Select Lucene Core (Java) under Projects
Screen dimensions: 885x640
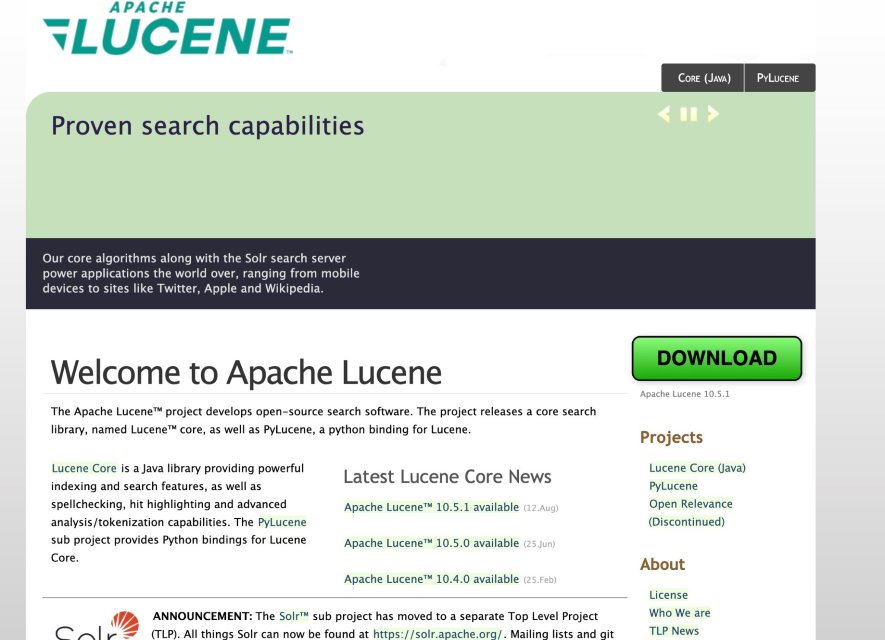pyautogui.click(x=697, y=468)
